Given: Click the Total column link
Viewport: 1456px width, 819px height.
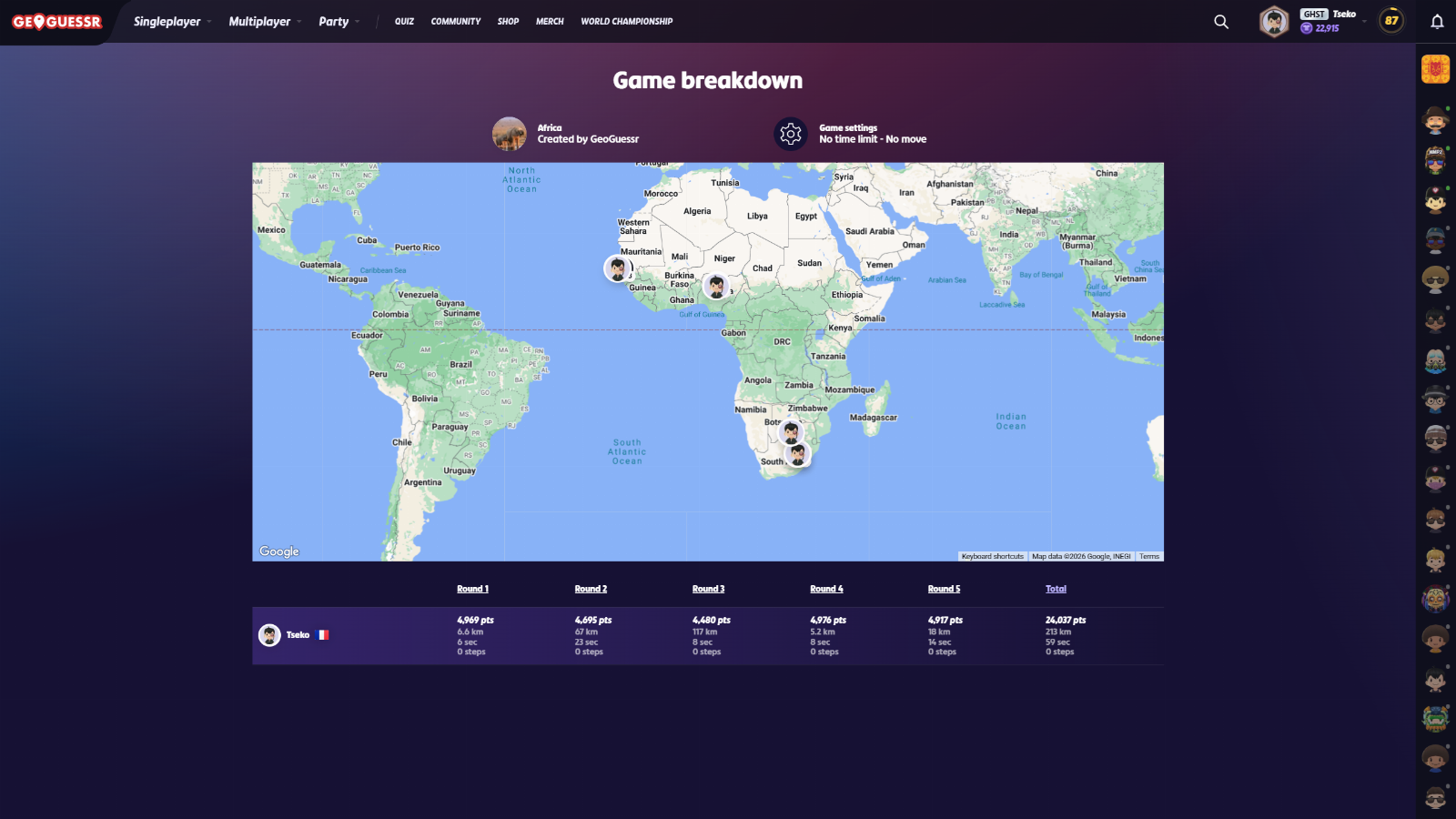Looking at the screenshot, I should (x=1056, y=589).
